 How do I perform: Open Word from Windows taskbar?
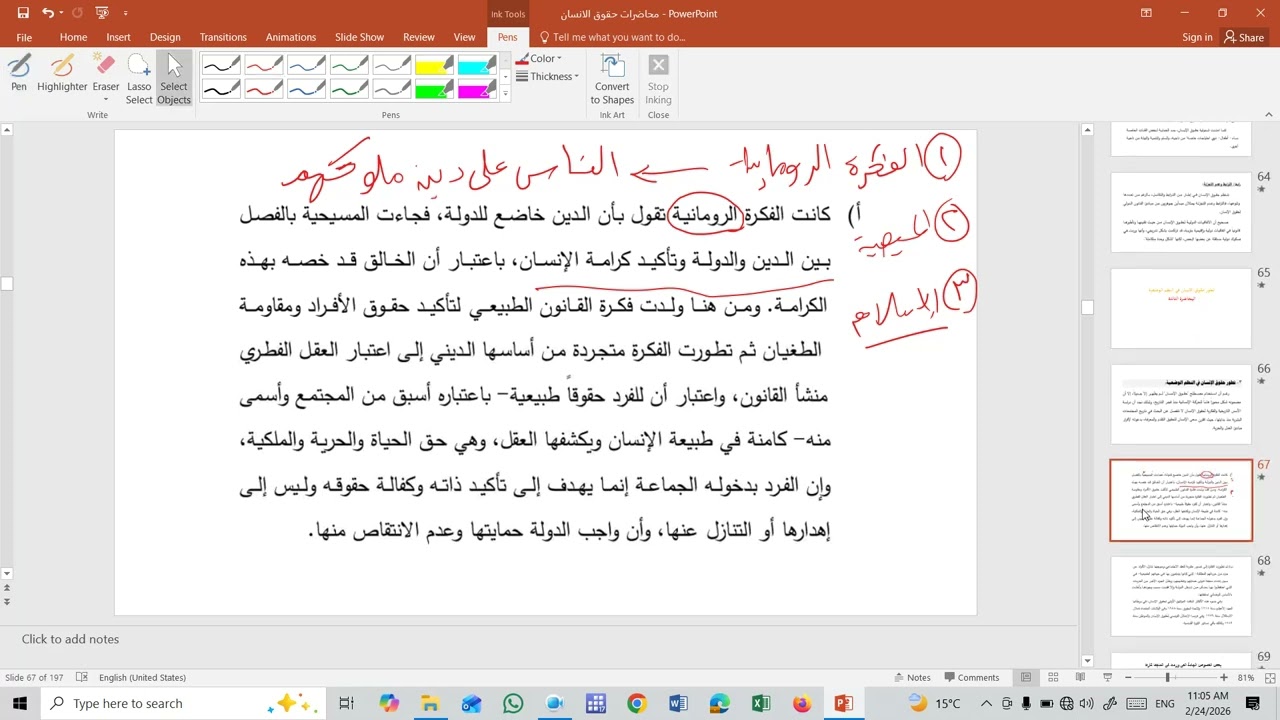coord(678,703)
